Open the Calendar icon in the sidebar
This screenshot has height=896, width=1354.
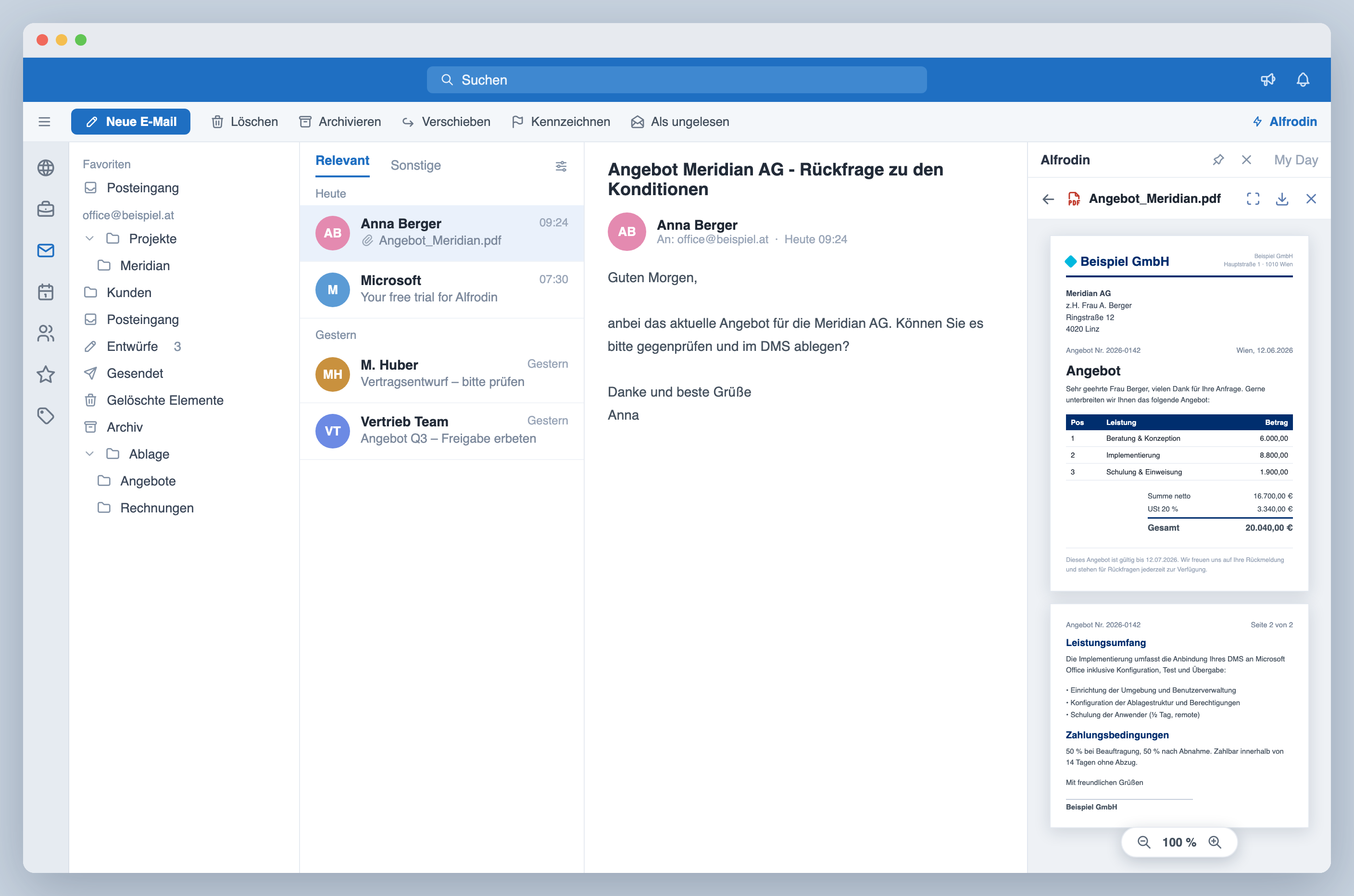coord(46,292)
